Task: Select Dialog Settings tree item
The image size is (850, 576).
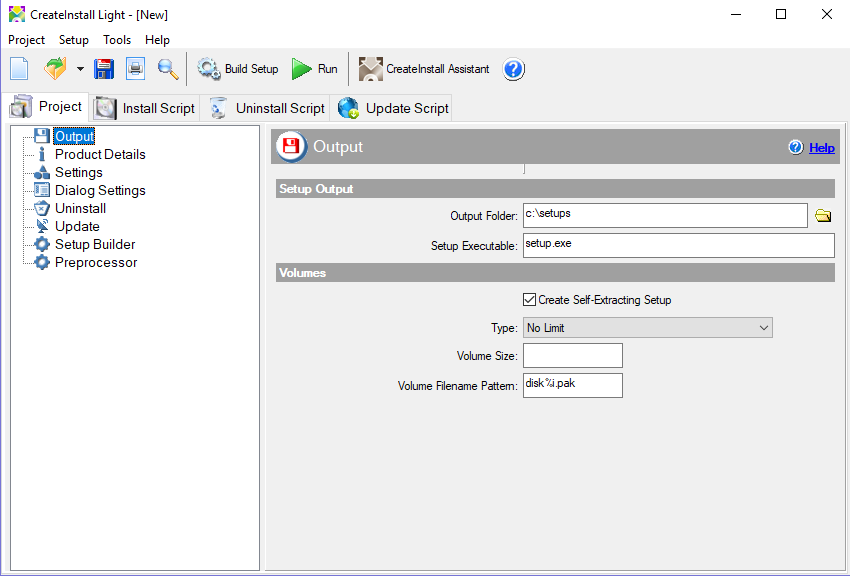Action: 100,190
